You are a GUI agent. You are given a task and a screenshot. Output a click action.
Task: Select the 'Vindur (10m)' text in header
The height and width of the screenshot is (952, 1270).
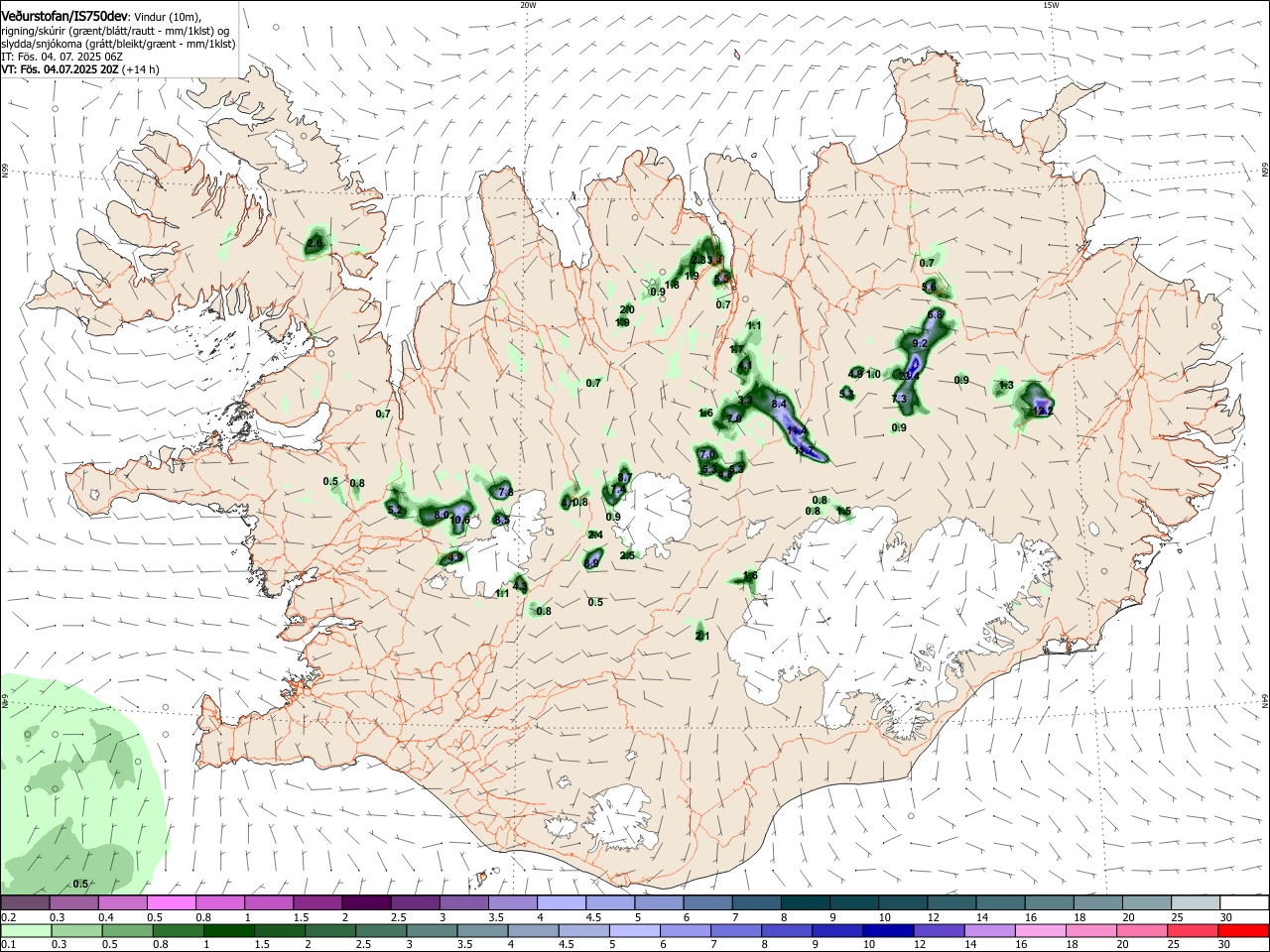point(166,17)
